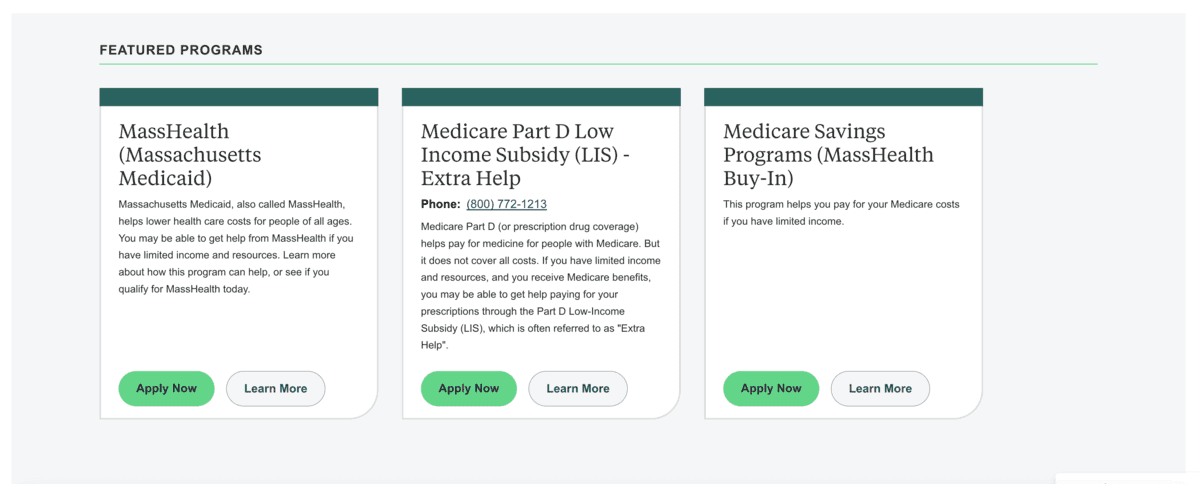Click the dark green bar atop Part D card

(x=540, y=97)
